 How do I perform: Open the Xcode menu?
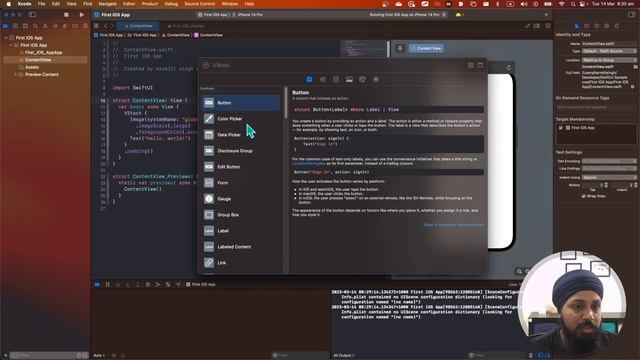coord(24,4)
